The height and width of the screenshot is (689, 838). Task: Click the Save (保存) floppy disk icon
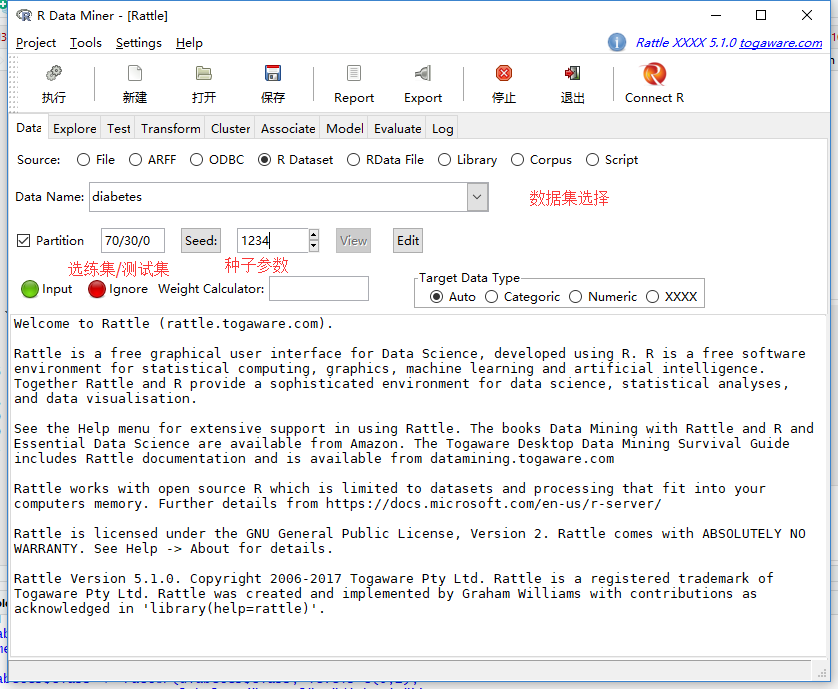(273, 73)
